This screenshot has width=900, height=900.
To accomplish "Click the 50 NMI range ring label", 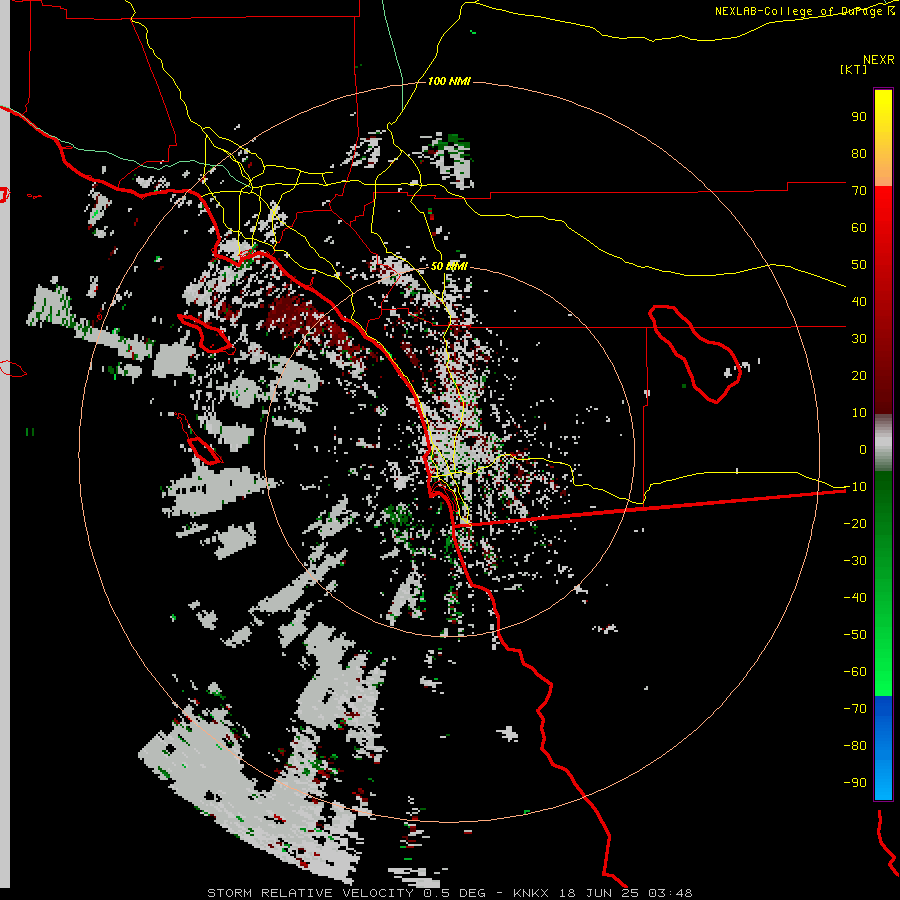I will tap(449, 266).
